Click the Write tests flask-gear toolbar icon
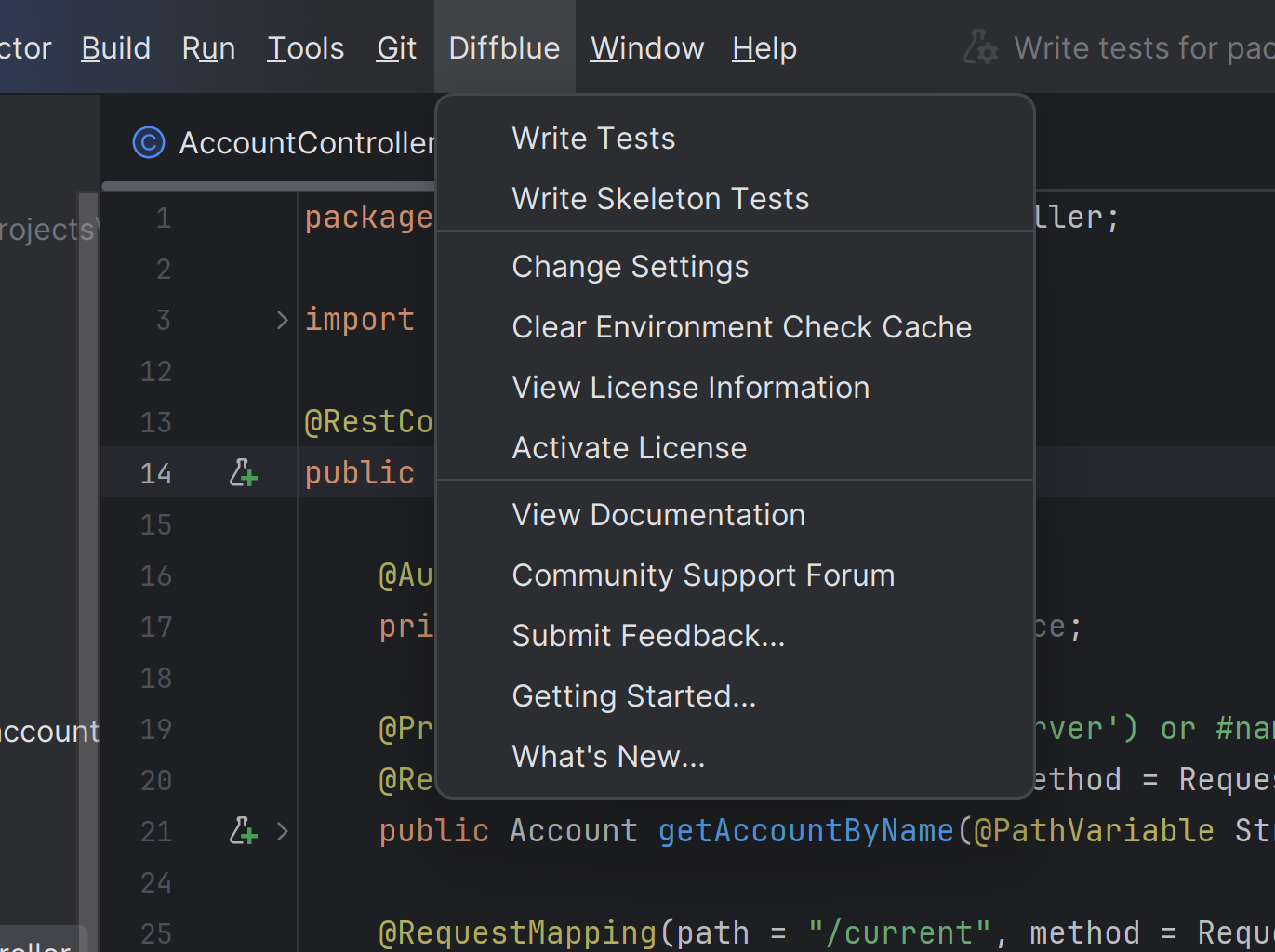Screen dimensions: 1275x952 point(980,47)
